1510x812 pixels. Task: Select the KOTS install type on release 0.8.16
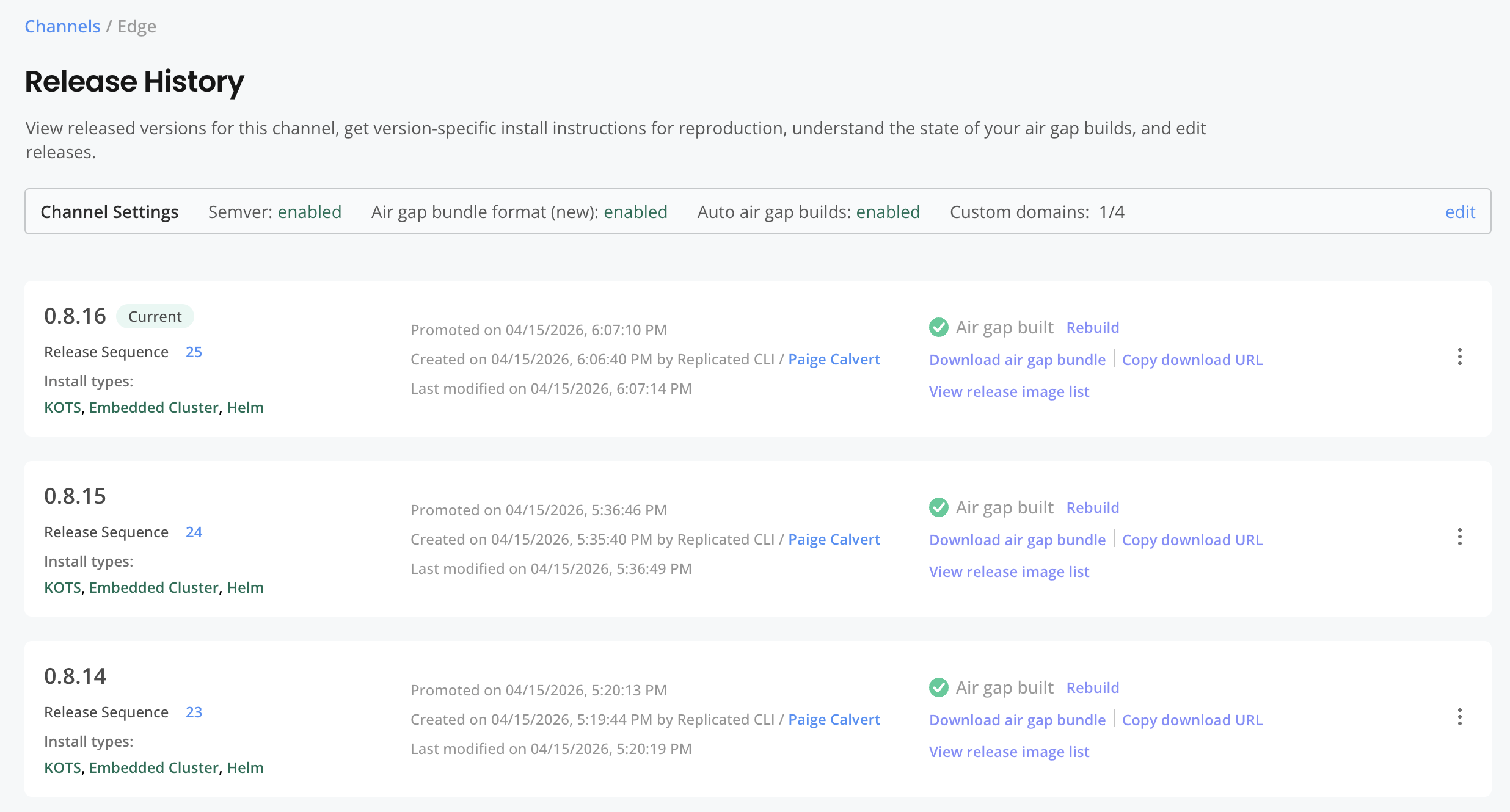click(62, 407)
